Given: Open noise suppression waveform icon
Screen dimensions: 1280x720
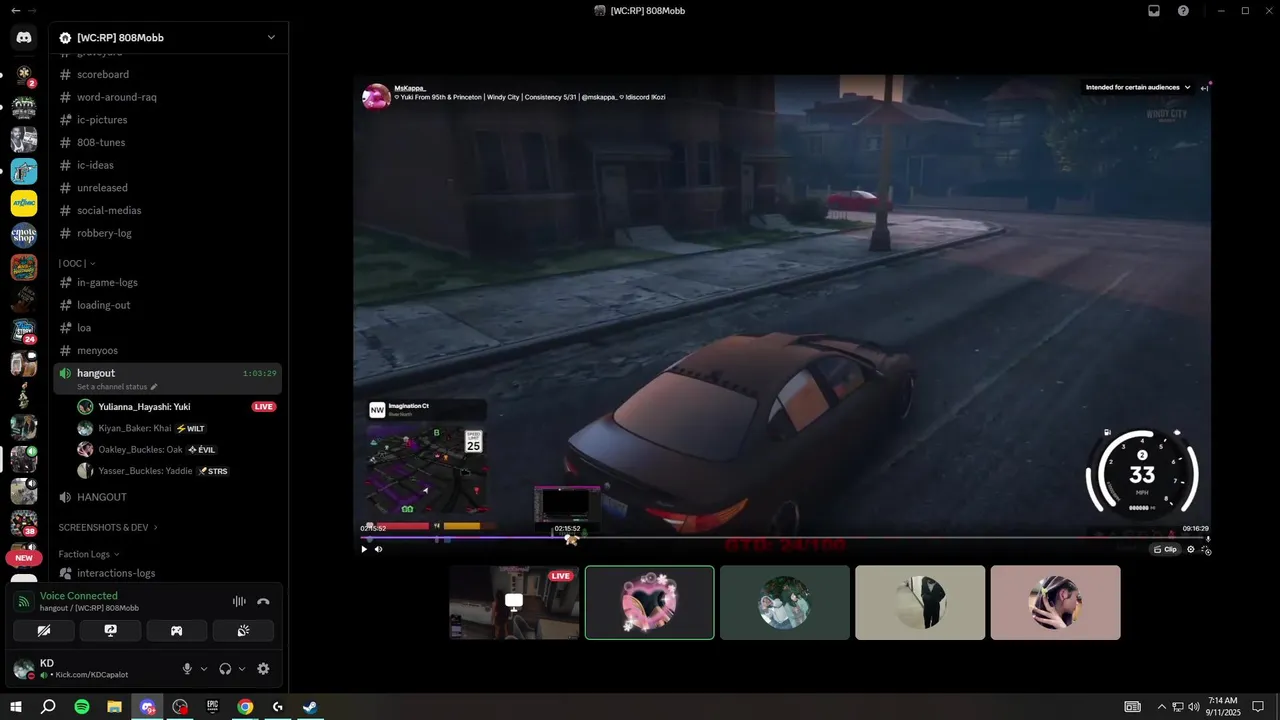Looking at the screenshot, I should (239, 601).
